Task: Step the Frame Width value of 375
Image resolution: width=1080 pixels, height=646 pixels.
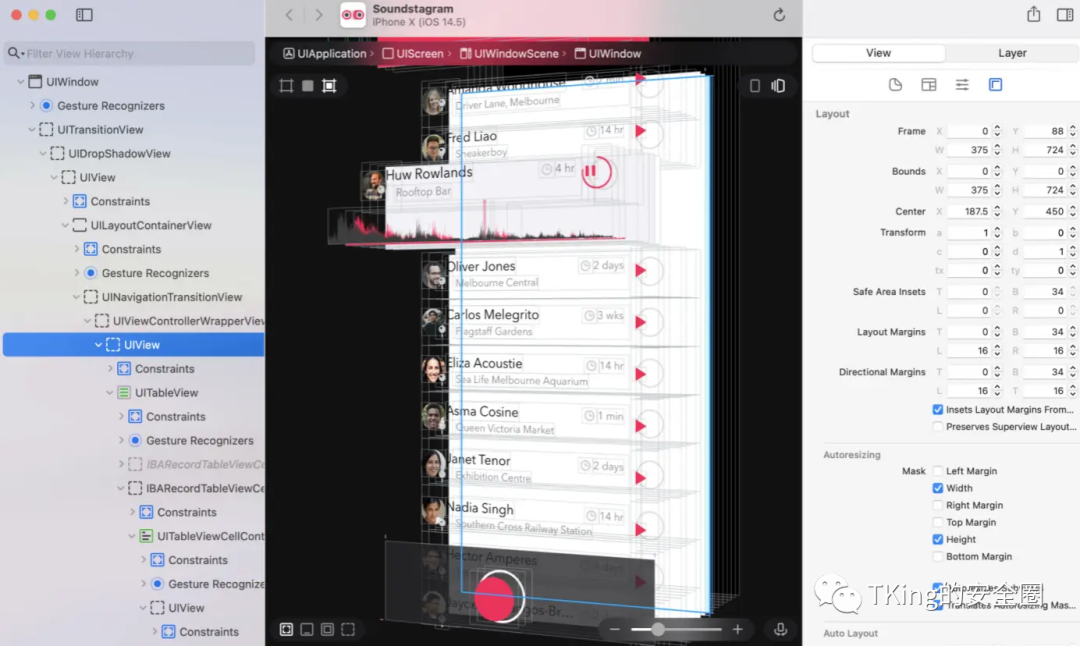Action: tap(997, 150)
